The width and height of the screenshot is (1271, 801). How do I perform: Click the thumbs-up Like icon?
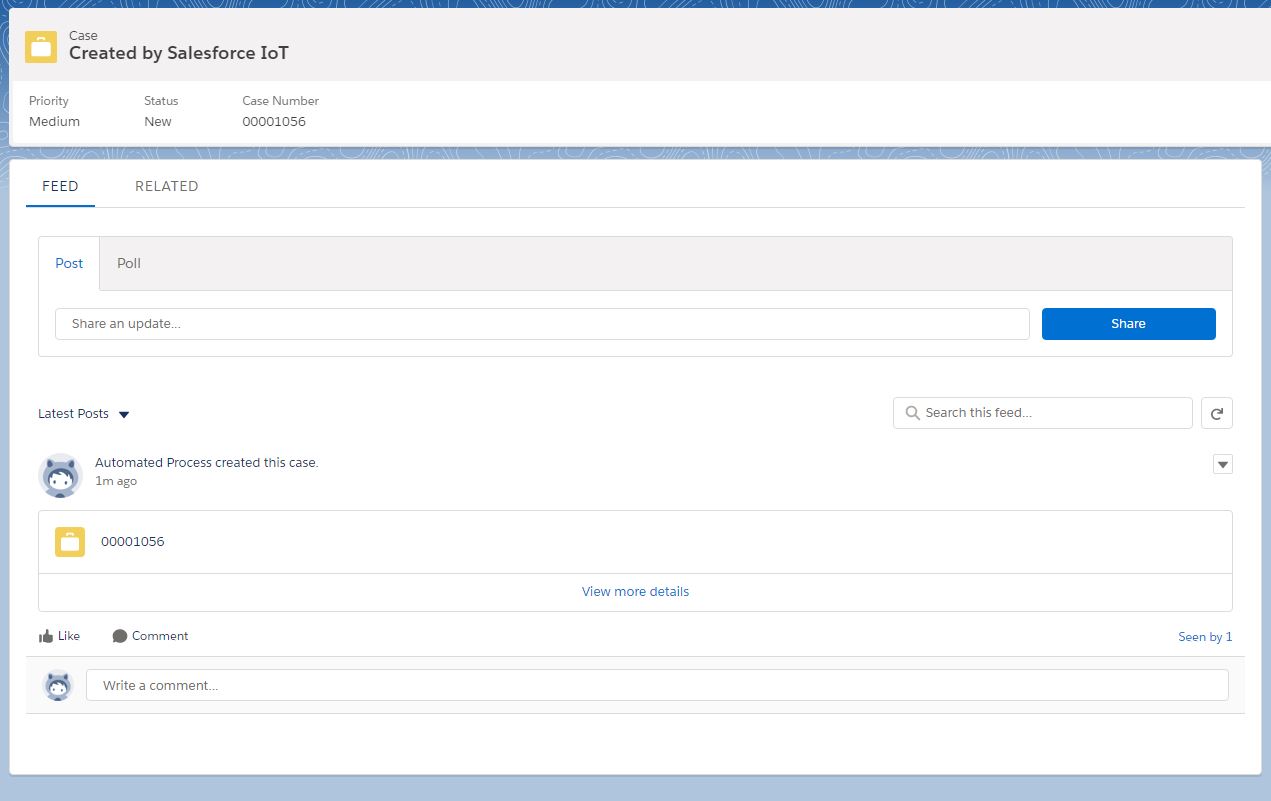(46, 636)
